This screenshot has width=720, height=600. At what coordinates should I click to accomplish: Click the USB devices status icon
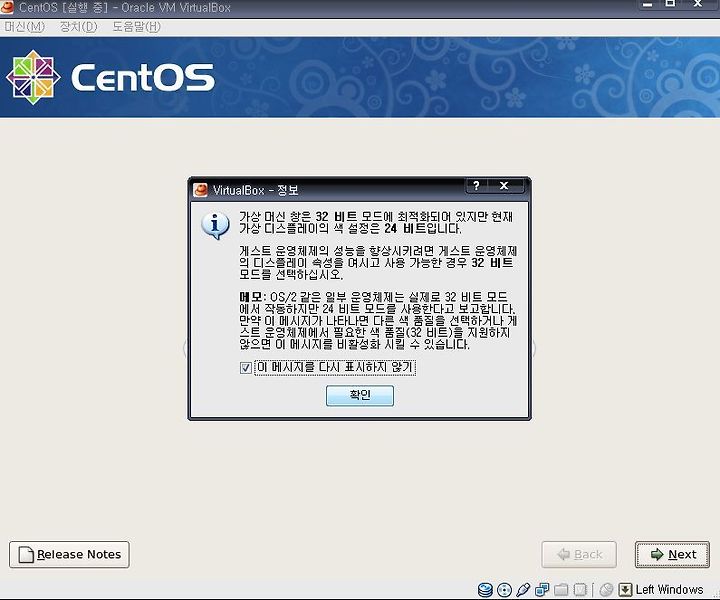[523, 590]
